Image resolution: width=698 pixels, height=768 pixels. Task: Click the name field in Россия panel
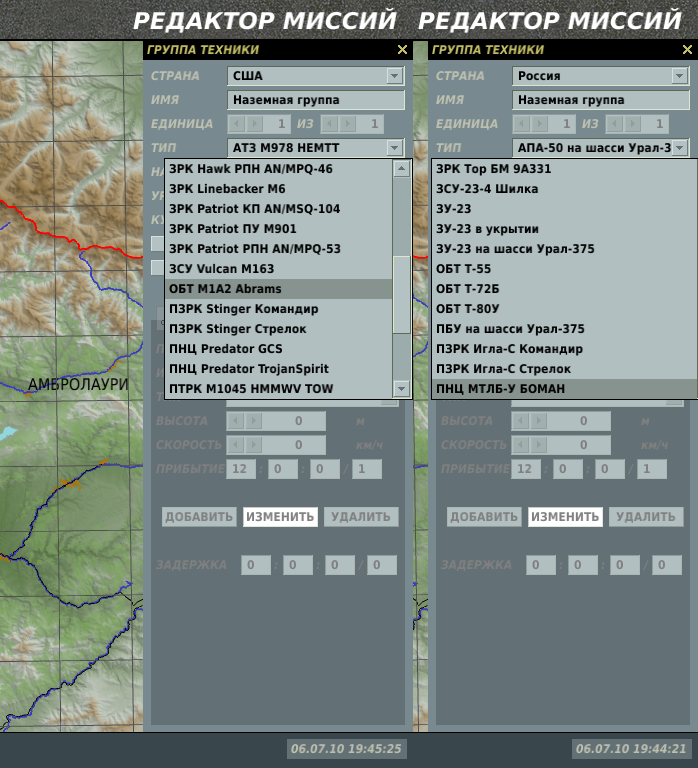[x=601, y=100]
